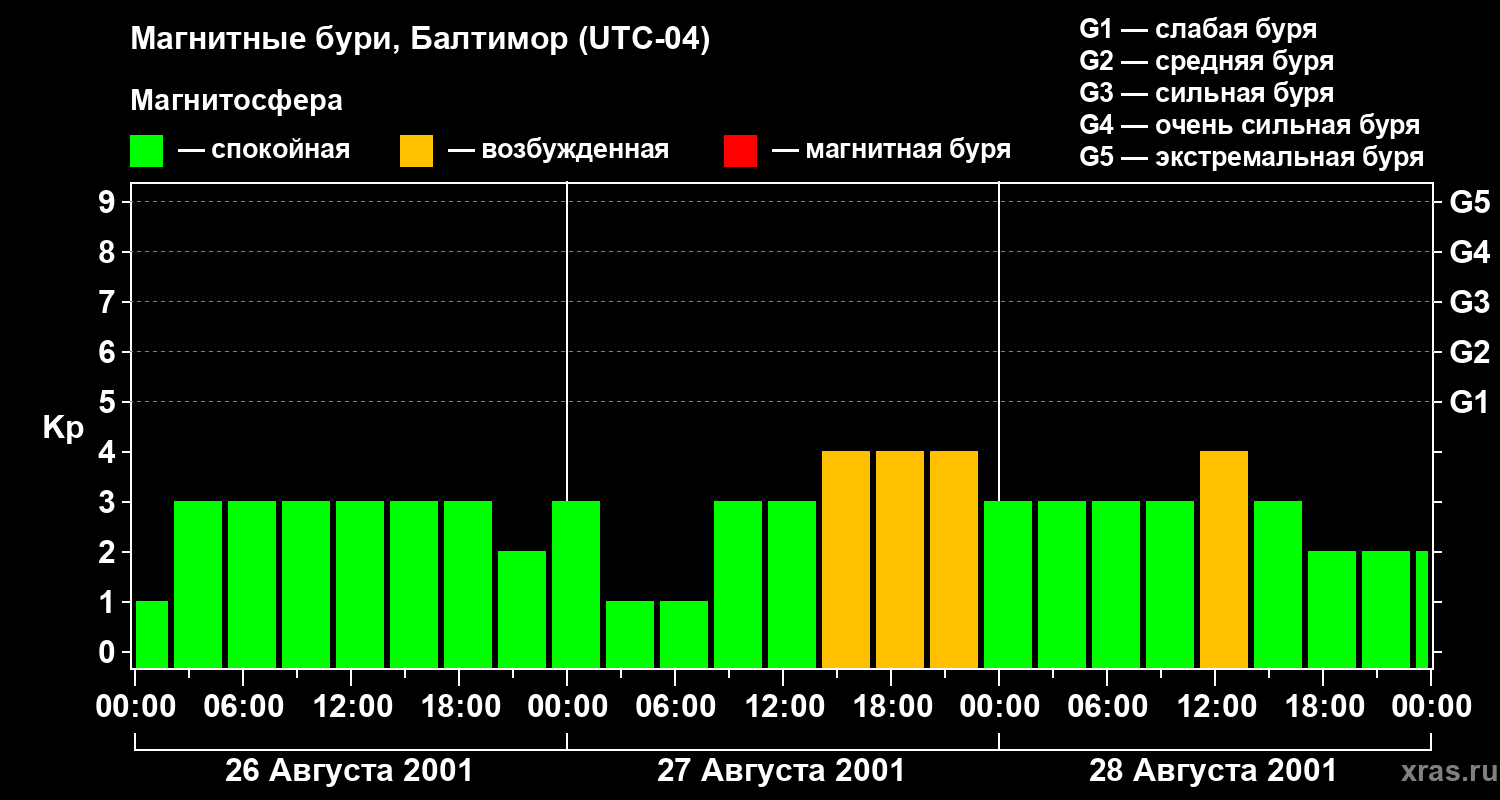Click the Kp 2 green bar on 26 August
This screenshot has width=1500, height=800.
[x=522, y=610]
